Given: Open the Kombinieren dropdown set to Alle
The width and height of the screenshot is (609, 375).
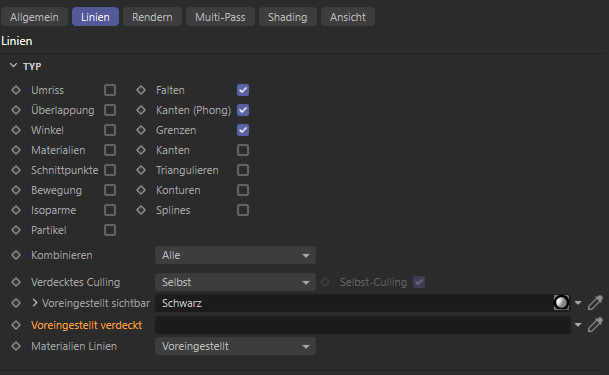Looking at the screenshot, I should tap(235, 255).
